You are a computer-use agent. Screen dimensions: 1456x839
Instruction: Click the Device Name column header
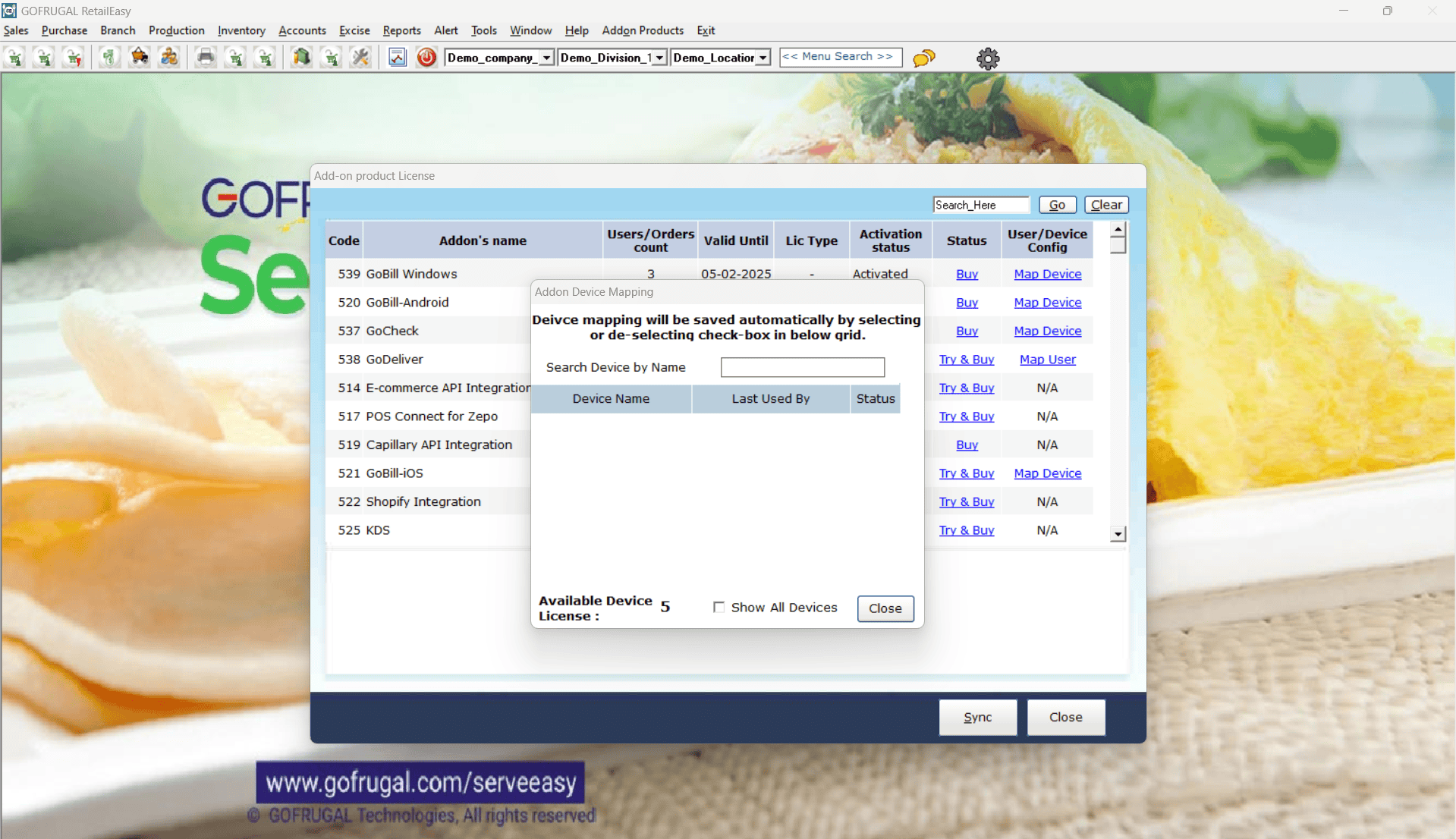point(611,399)
